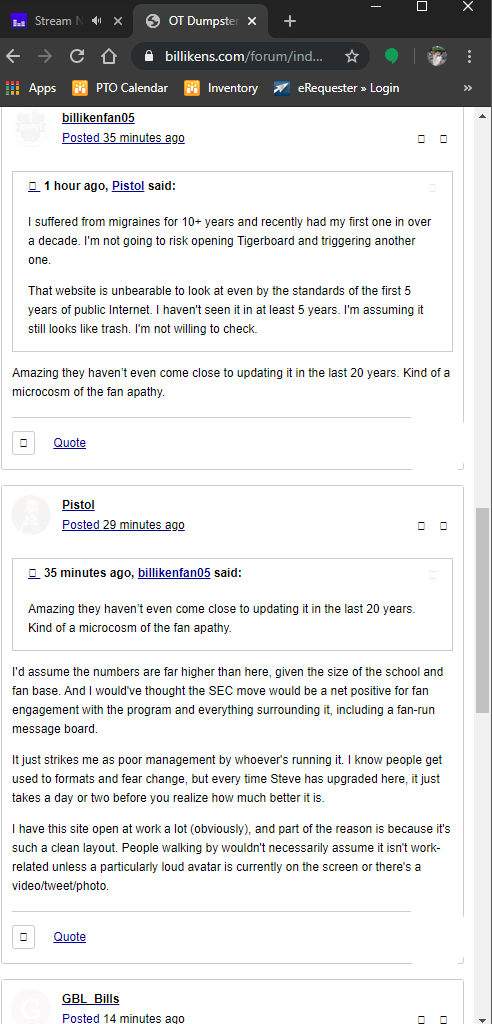
Task: Open the PTO Calendar bookmark
Action: (x=120, y=88)
